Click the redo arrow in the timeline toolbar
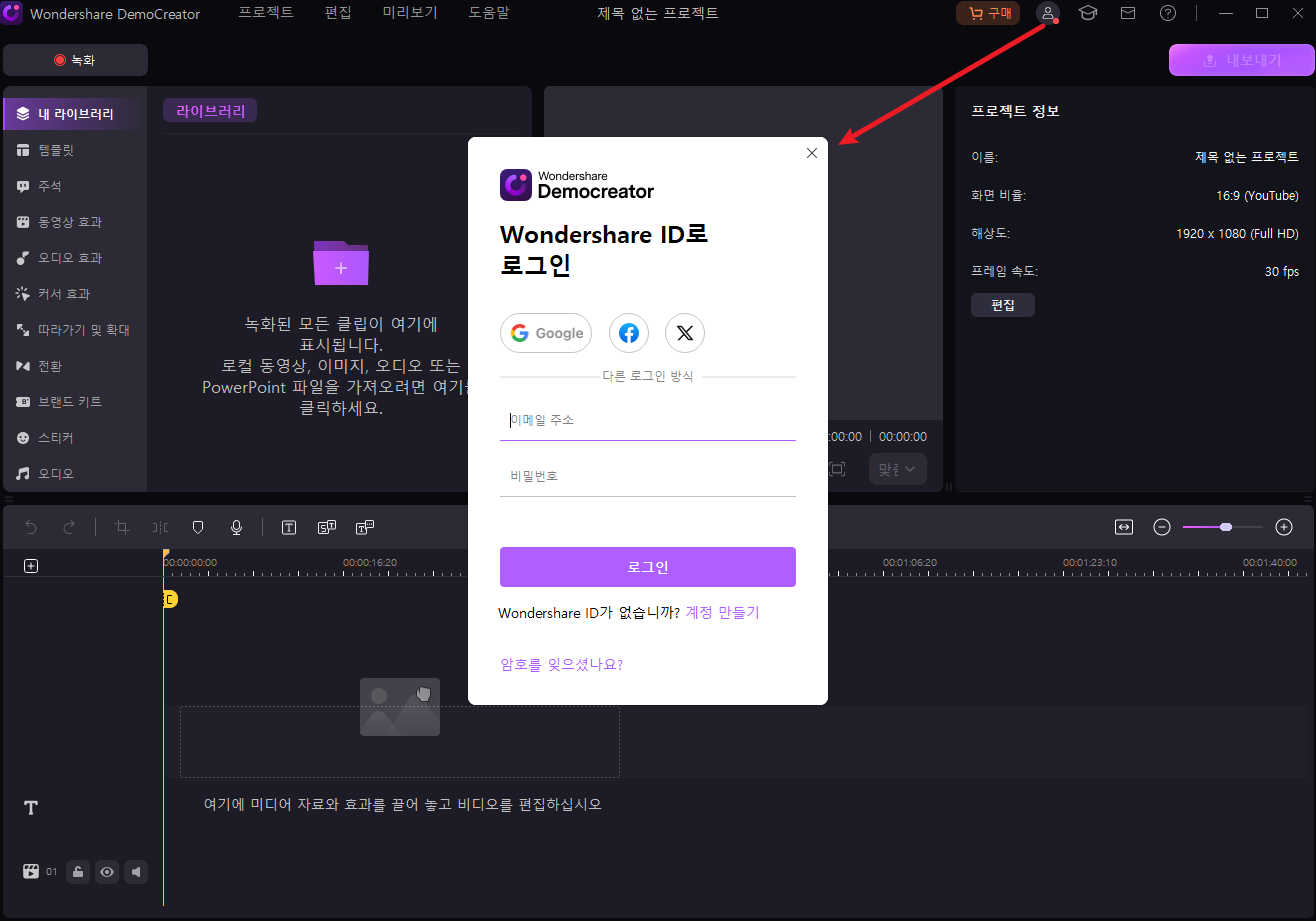Viewport: 1316px width, 921px height. click(x=69, y=527)
